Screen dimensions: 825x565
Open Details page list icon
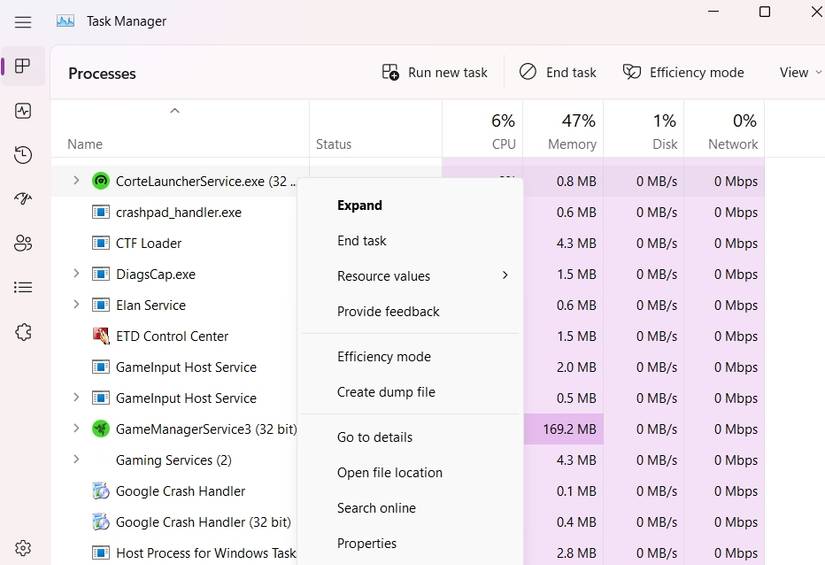point(23,287)
